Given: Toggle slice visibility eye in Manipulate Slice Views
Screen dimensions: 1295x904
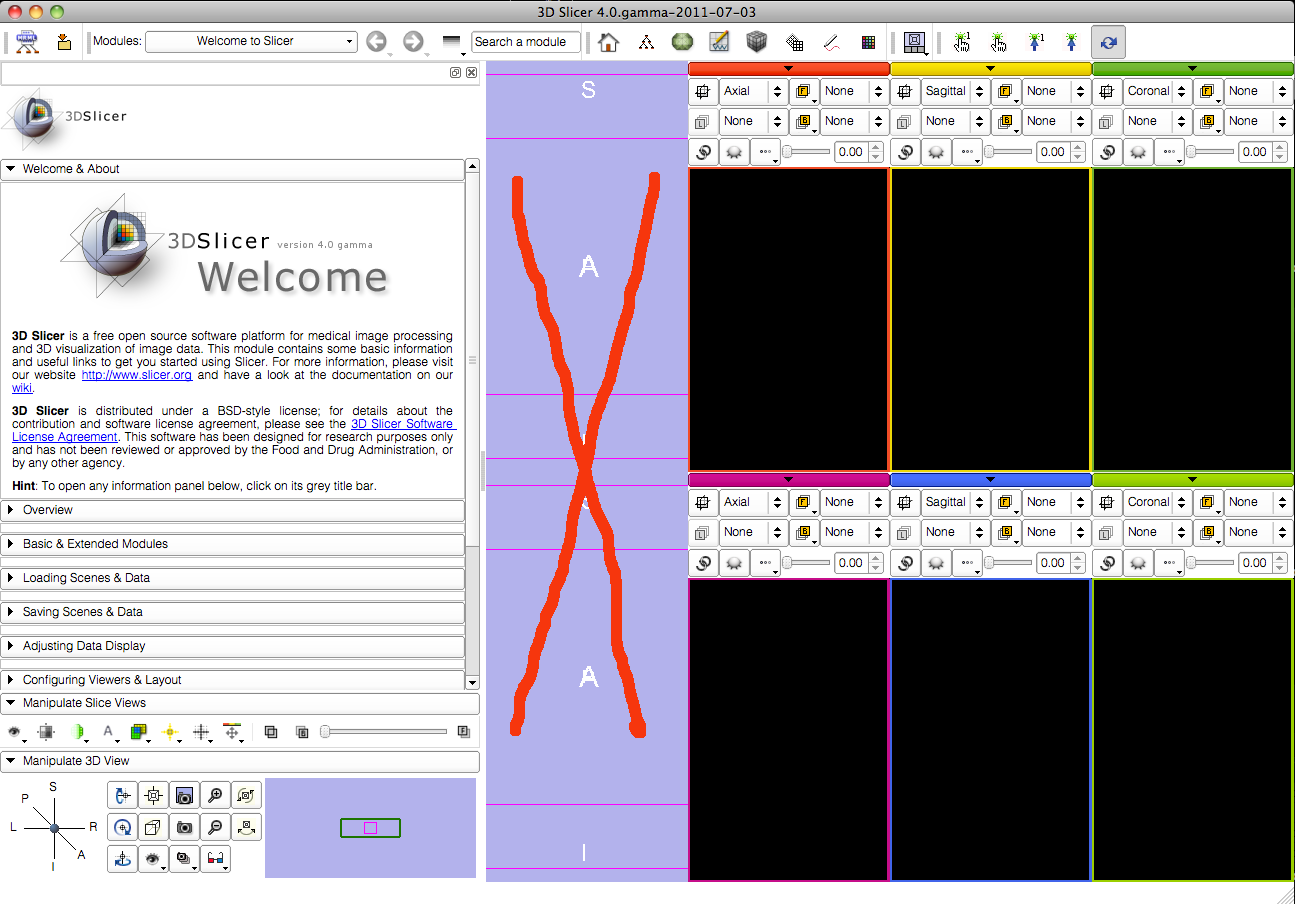Looking at the screenshot, I should [x=15, y=733].
